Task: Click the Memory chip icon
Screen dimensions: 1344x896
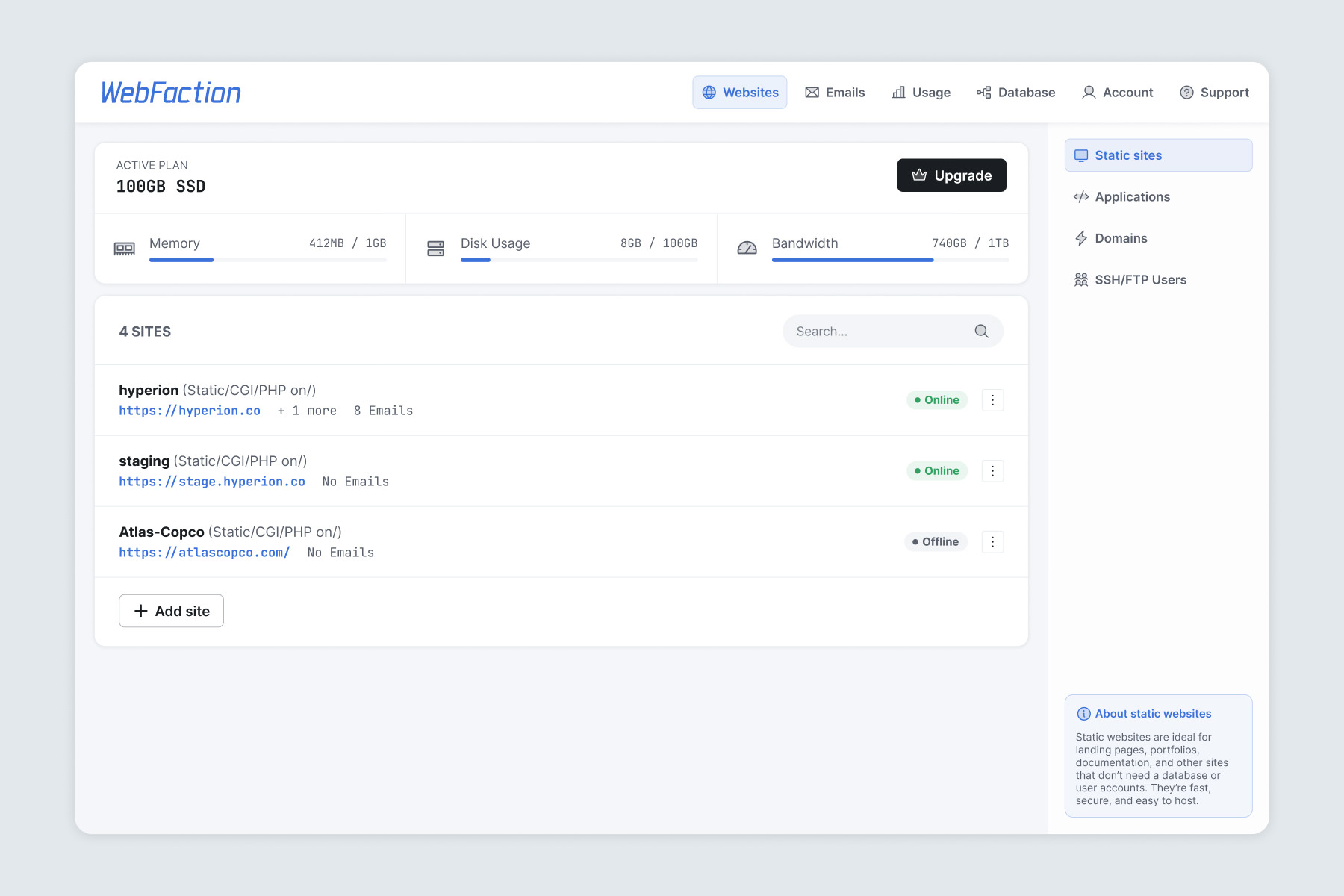Action: (124, 249)
